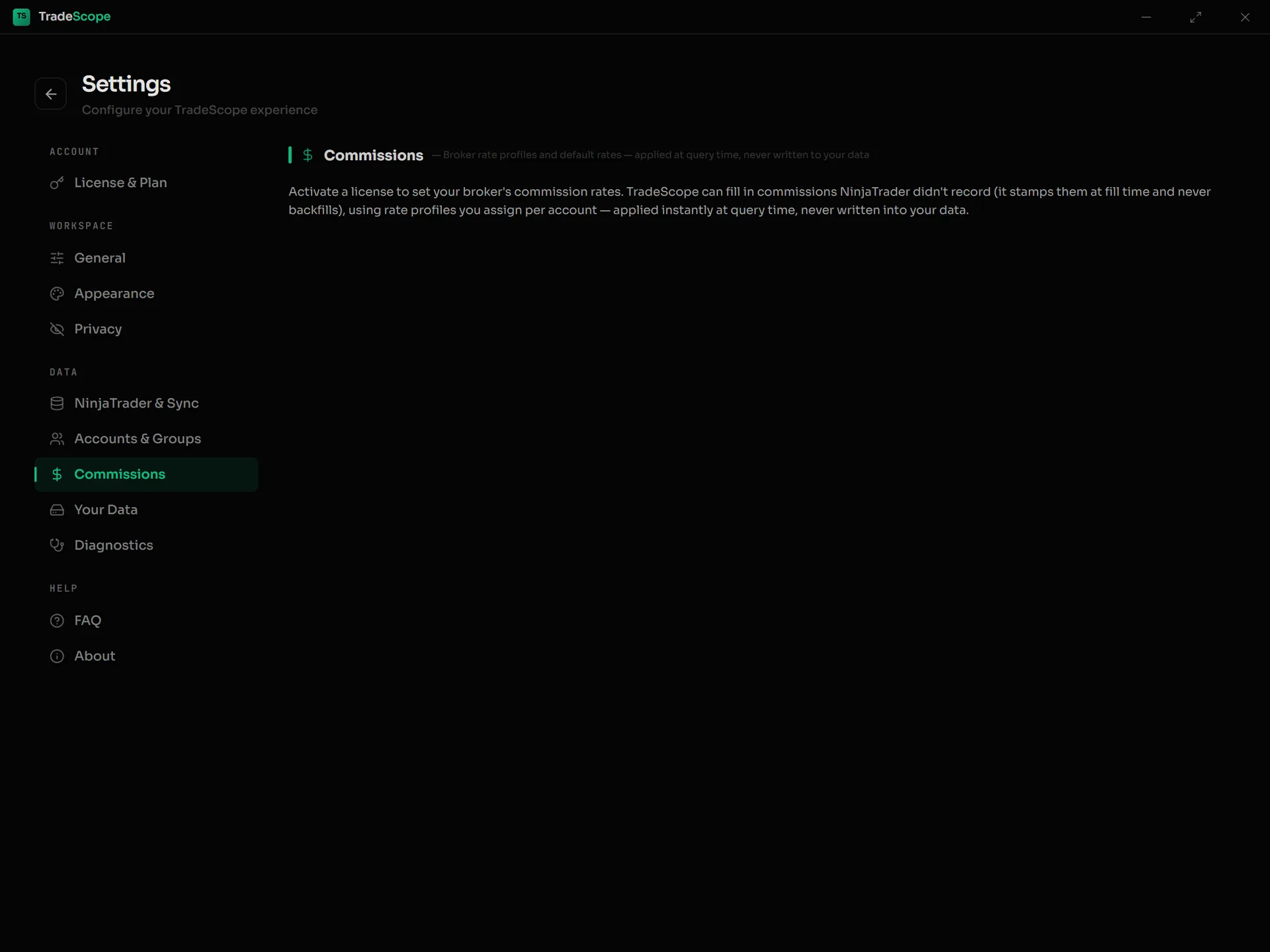The height and width of the screenshot is (952, 1270).
Task: Select the Commissions sidebar item
Action: point(146,475)
